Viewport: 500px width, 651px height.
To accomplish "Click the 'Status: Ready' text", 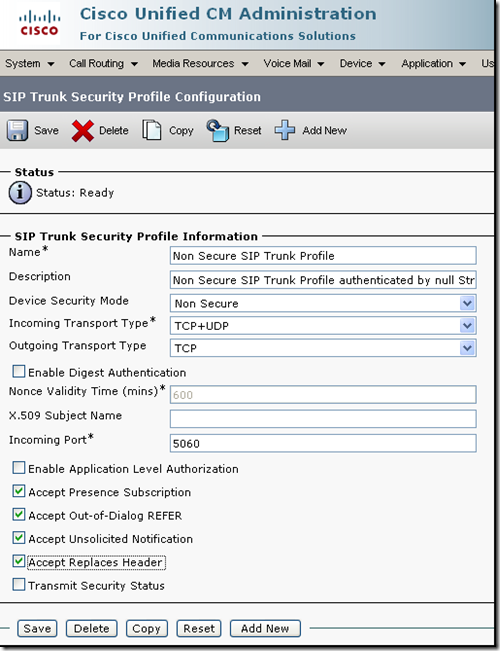I will [75, 193].
